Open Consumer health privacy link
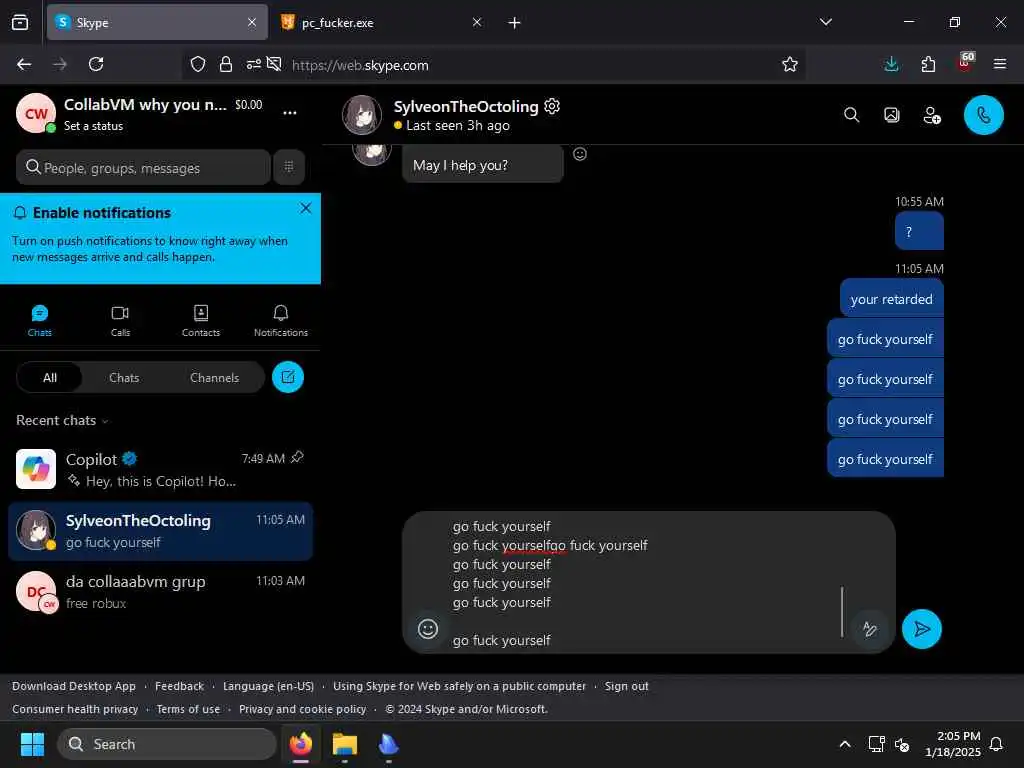The height and width of the screenshot is (768, 1024). point(75,709)
